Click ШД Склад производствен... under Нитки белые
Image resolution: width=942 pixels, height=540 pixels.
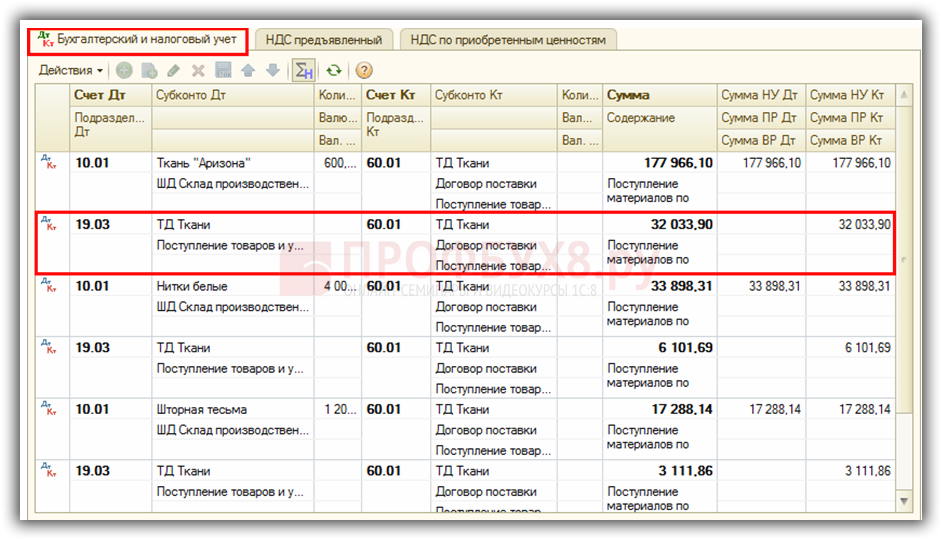(233, 307)
